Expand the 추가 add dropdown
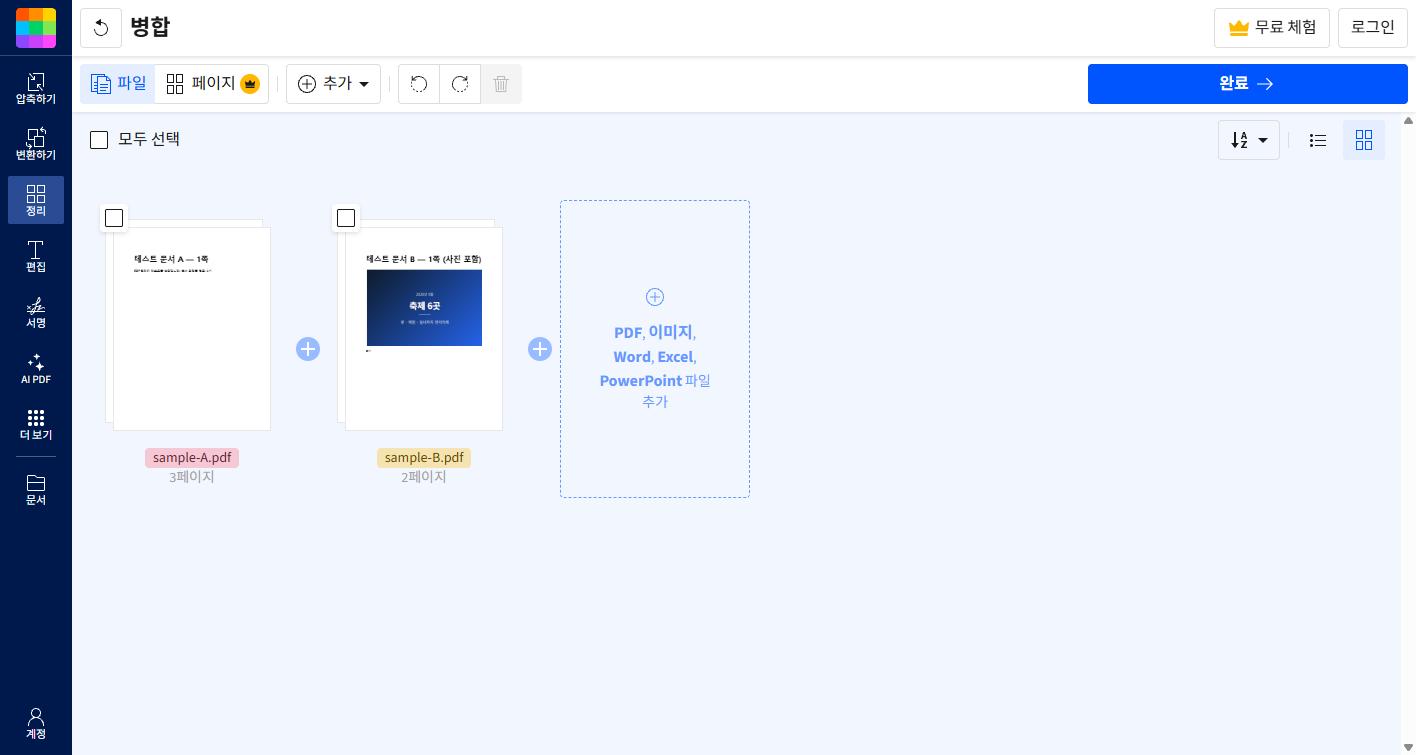 (x=333, y=84)
